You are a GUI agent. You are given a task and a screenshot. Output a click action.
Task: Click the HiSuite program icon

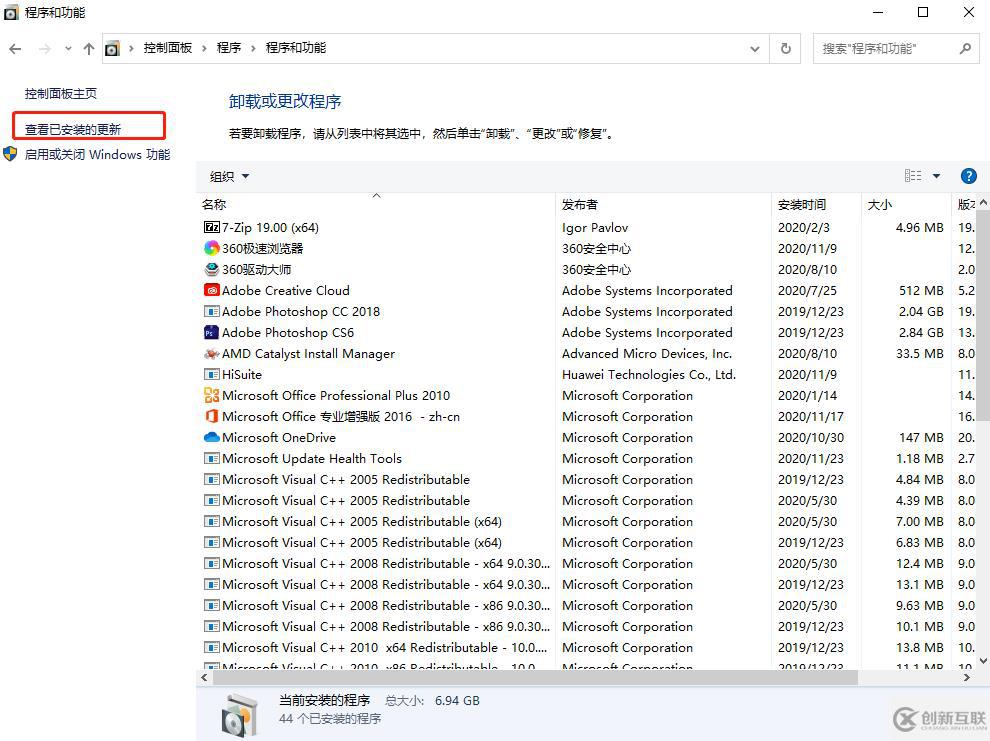pos(211,374)
